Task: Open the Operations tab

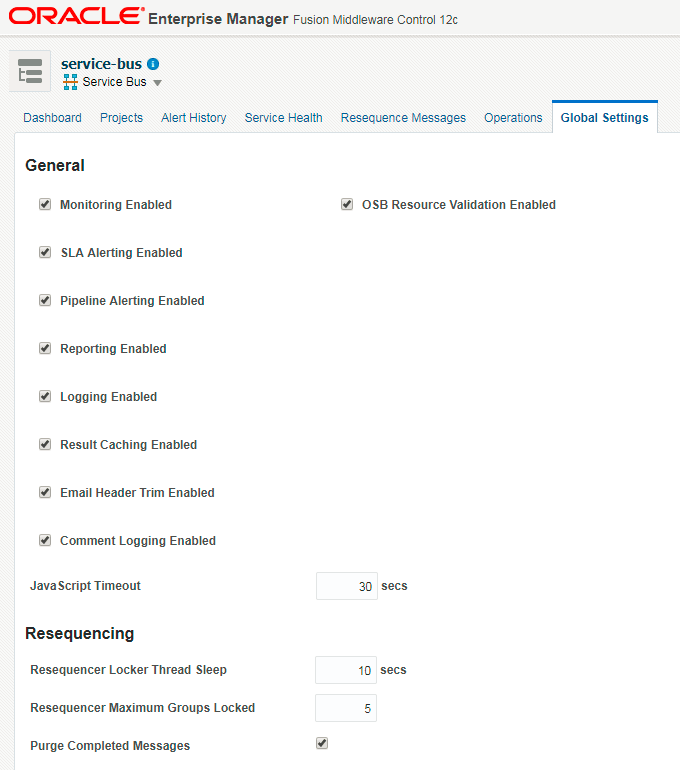Action: tap(513, 118)
